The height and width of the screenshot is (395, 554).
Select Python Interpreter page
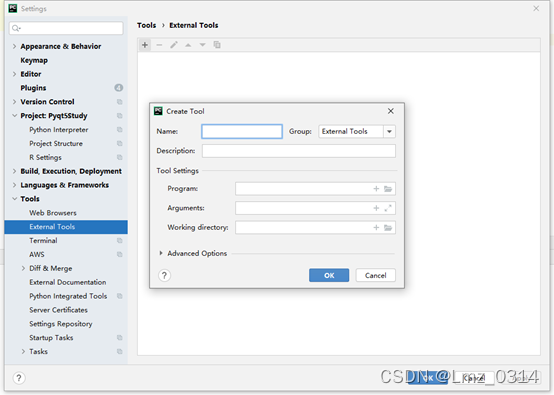(59, 130)
